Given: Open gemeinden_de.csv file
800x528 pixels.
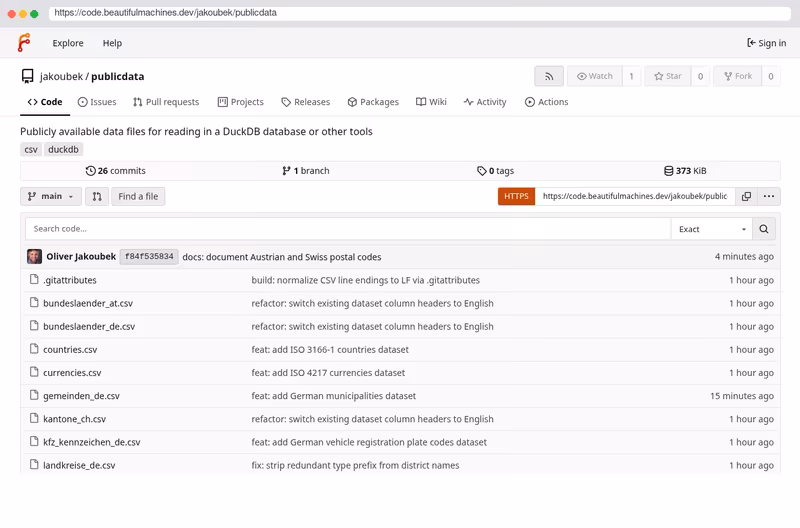Looking at the screenshot, I should coord(81,396).
